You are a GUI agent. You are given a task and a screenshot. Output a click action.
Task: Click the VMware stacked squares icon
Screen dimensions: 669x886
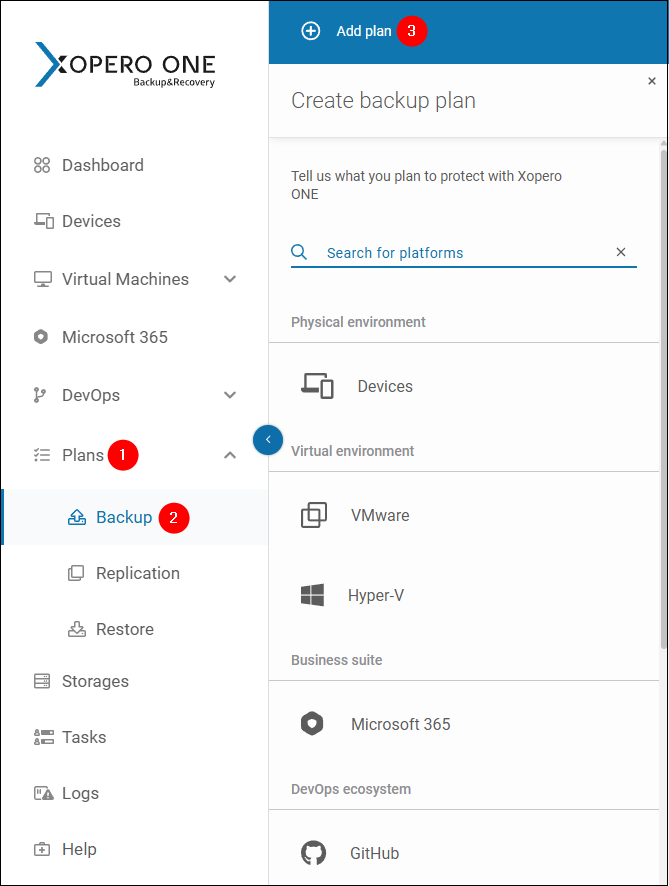coord(314,515)
